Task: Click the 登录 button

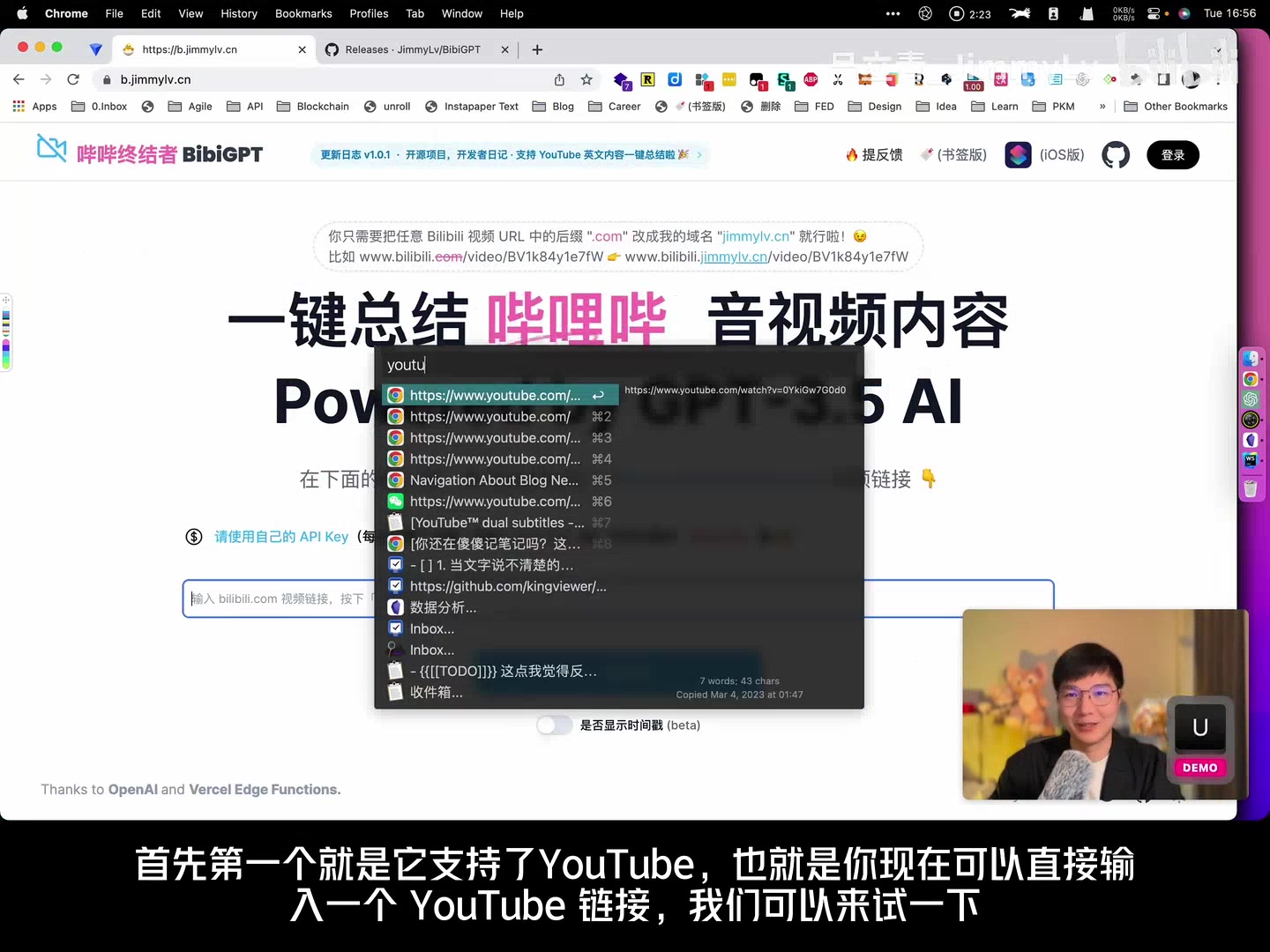Action: pyautogui.click(x=1172, y=154)
